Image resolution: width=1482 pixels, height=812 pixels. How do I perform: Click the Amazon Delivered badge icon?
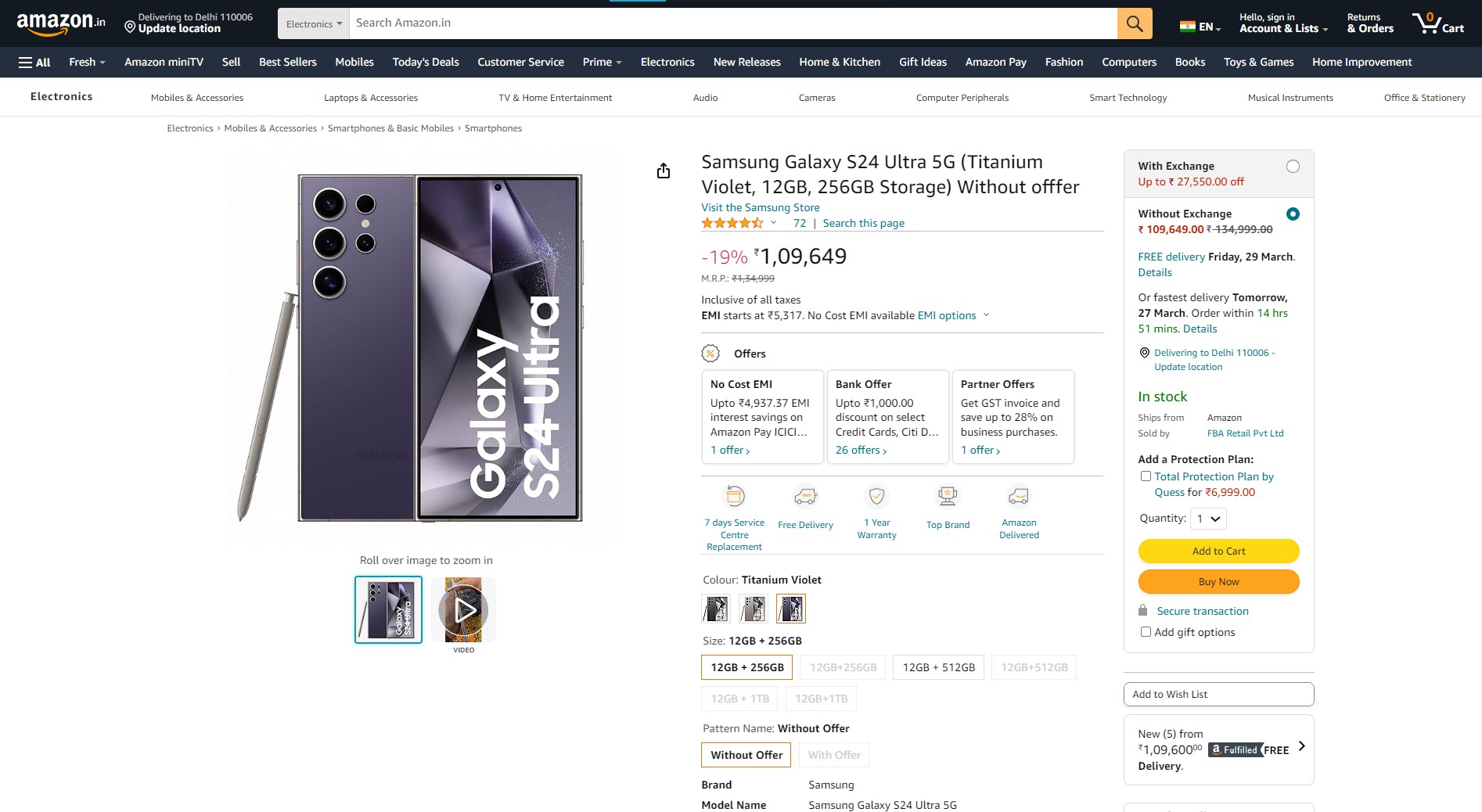[1018, 495]
